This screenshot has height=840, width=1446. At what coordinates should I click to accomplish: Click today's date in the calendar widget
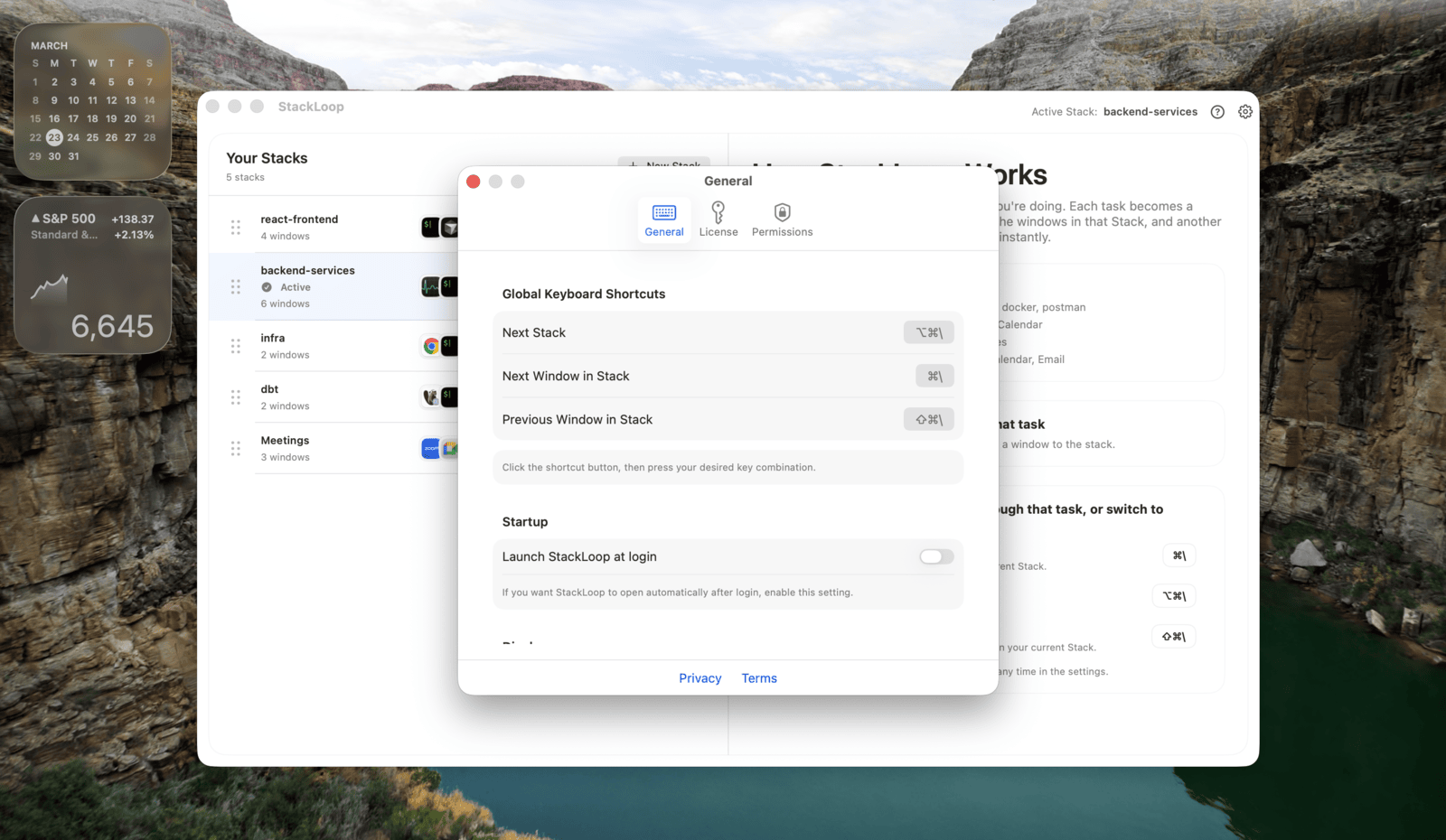click(x=53, y=137)
